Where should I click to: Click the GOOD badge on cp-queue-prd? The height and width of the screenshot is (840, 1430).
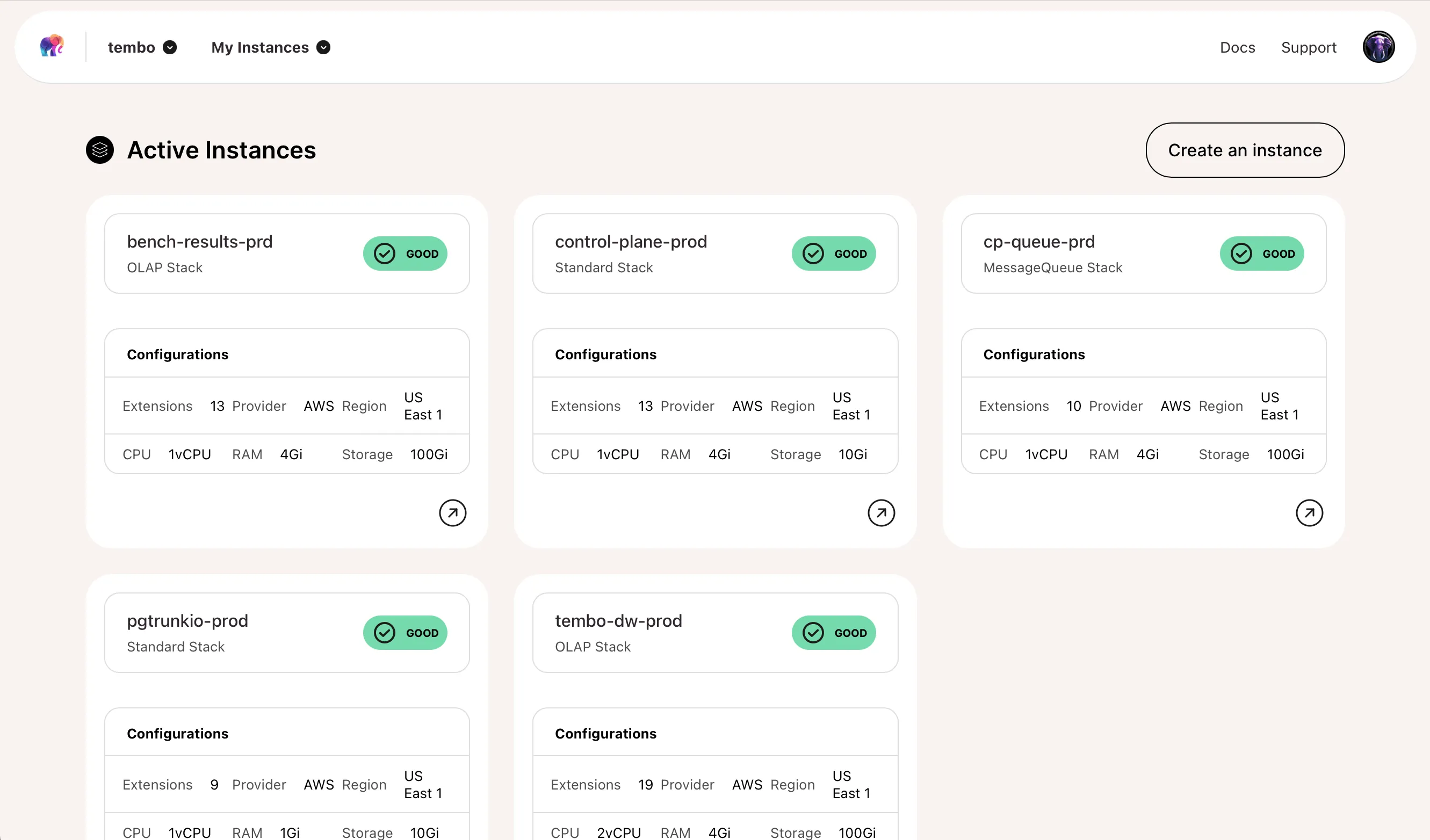pos(1261,254)
